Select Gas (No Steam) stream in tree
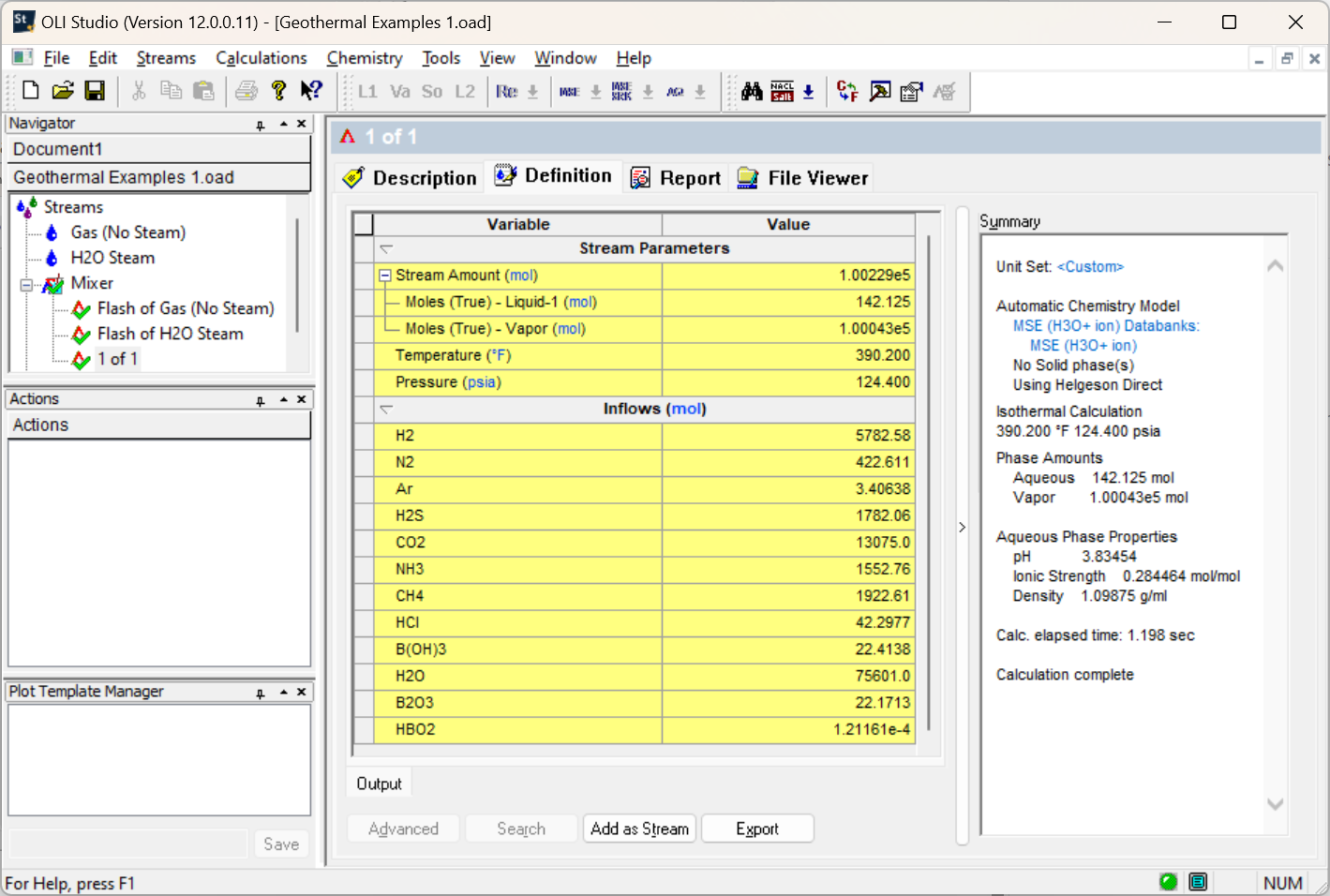The width and height of the screenshot is (1330, 896). pyautogui.click(x=127, y=232)
